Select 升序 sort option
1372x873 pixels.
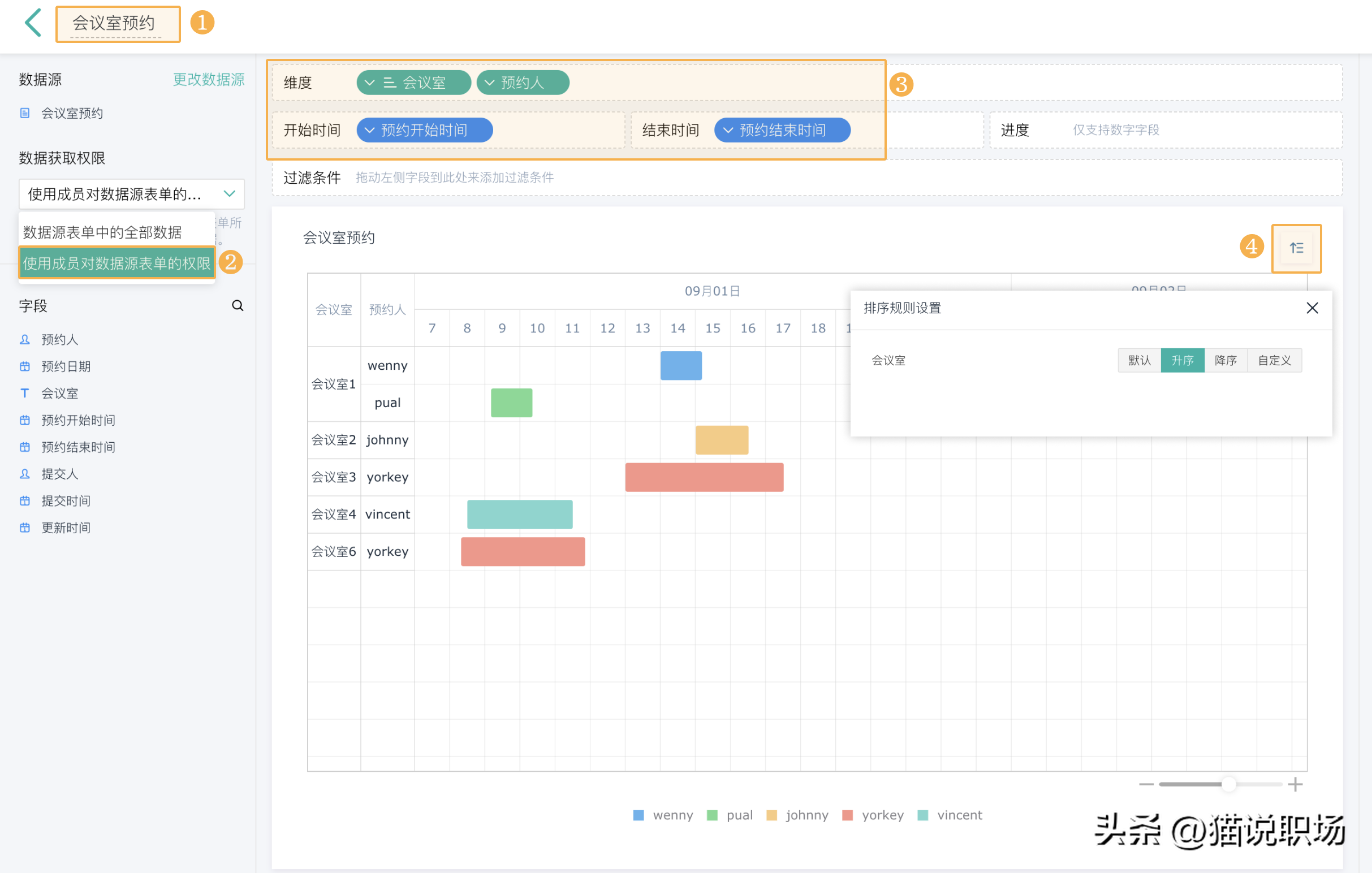1183,361
